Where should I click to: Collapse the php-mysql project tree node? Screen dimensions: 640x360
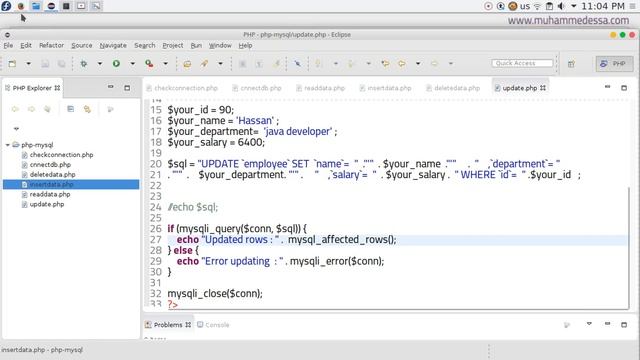coord(7,145)
